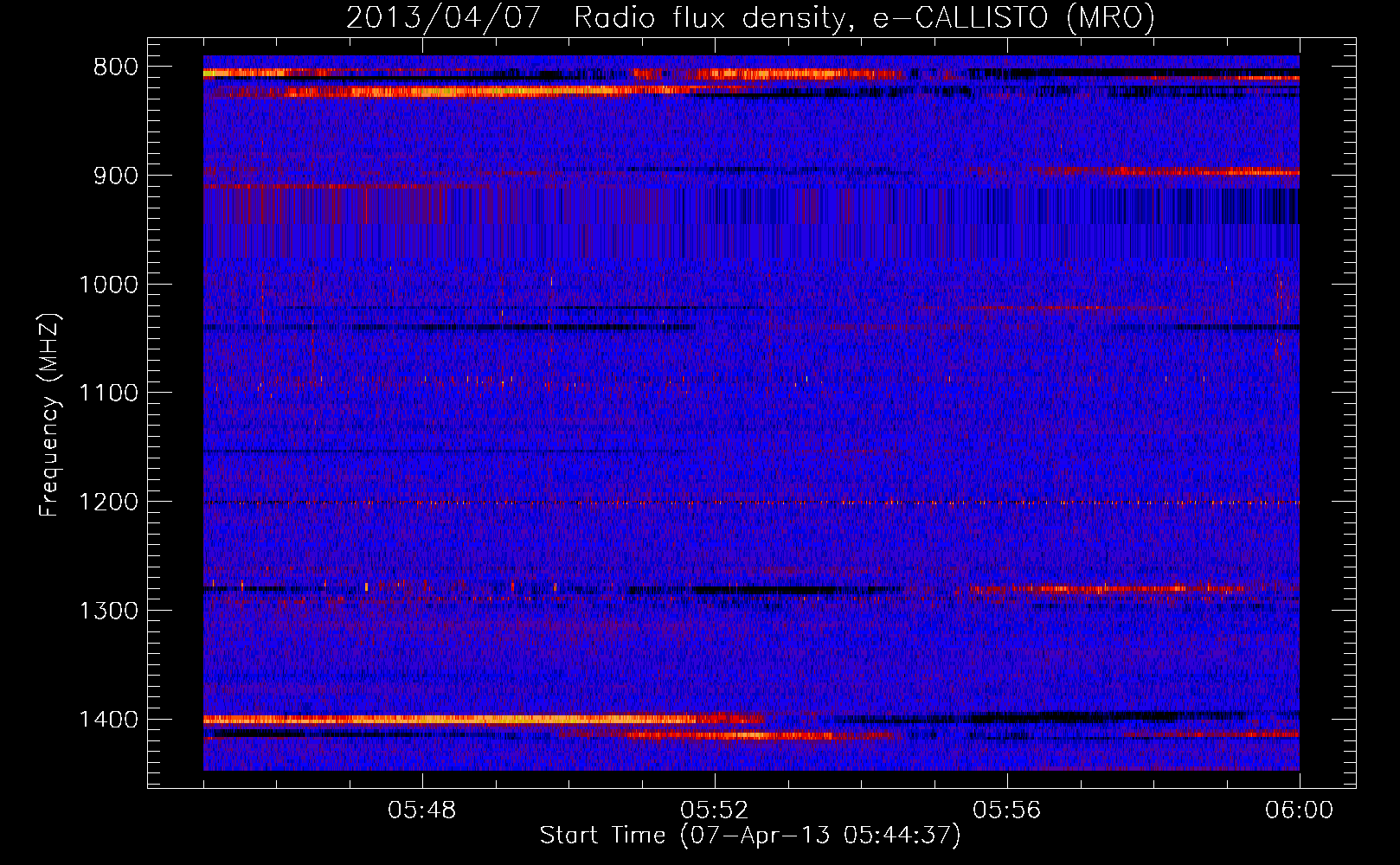Select the 800 frequency tick label
The image size is (1400, 865).
click(x=115, y=67)
